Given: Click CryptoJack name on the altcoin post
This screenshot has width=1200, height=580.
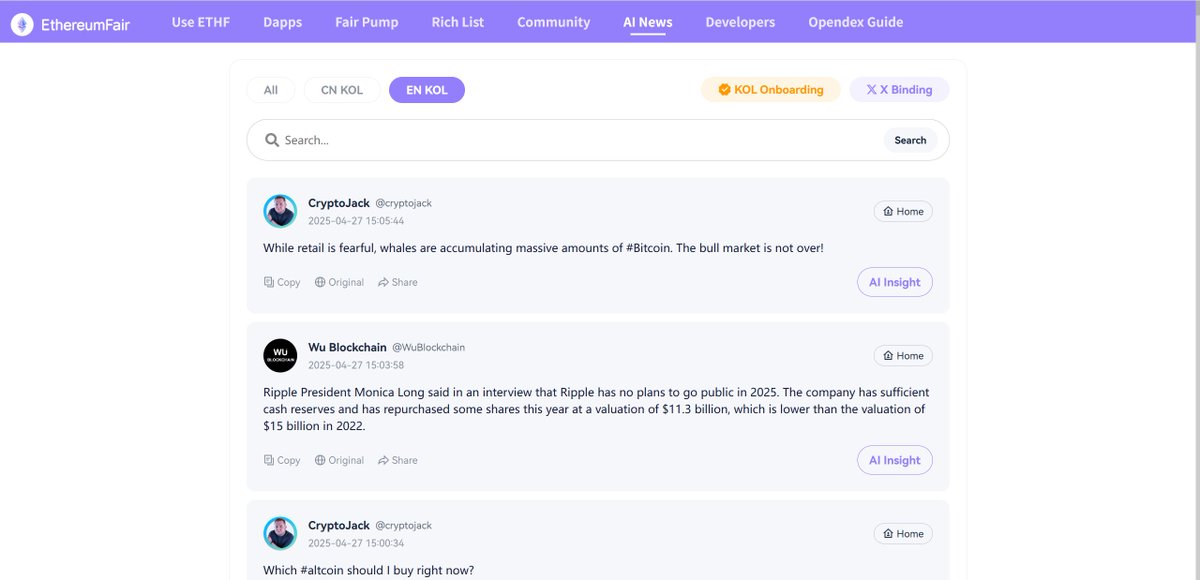Looking at the screenshot, I should [339, 525].
